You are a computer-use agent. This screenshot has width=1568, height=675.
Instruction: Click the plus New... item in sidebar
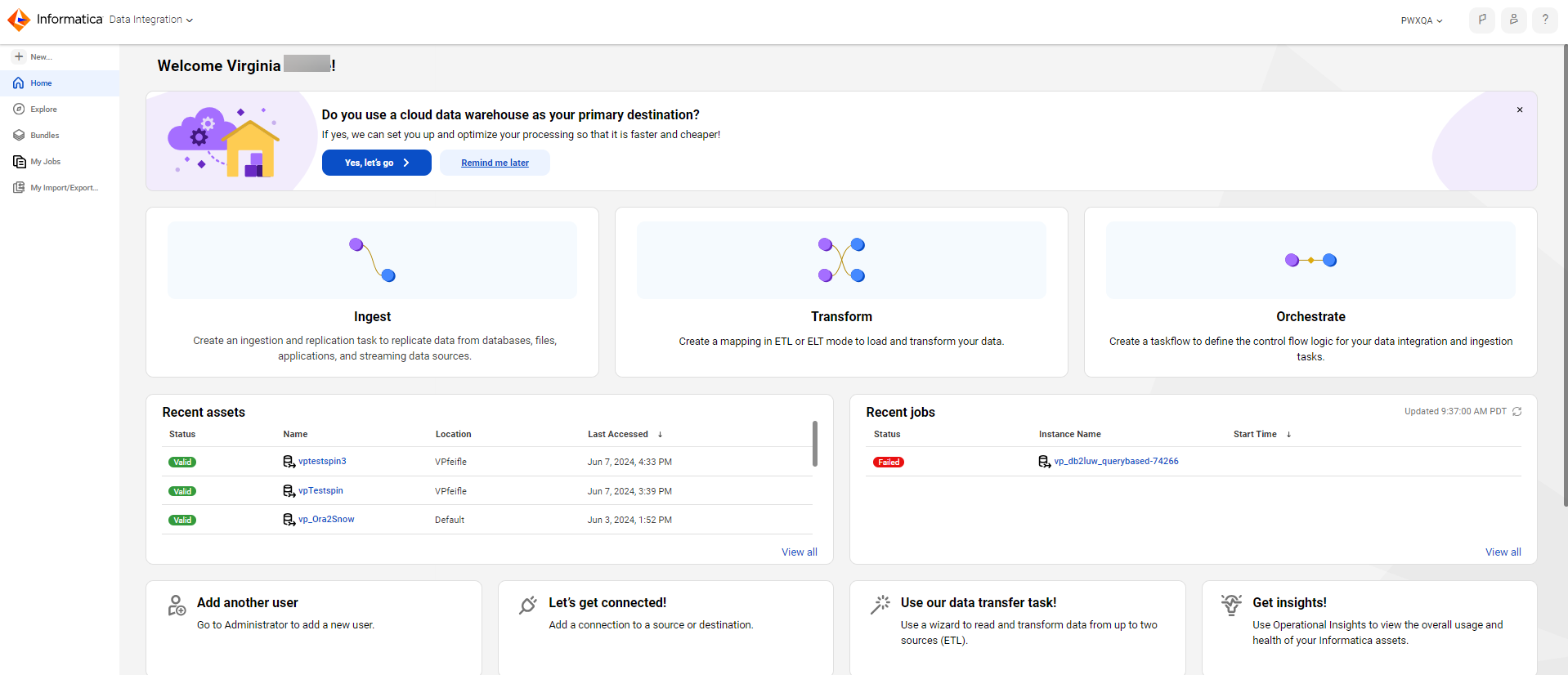33,57
